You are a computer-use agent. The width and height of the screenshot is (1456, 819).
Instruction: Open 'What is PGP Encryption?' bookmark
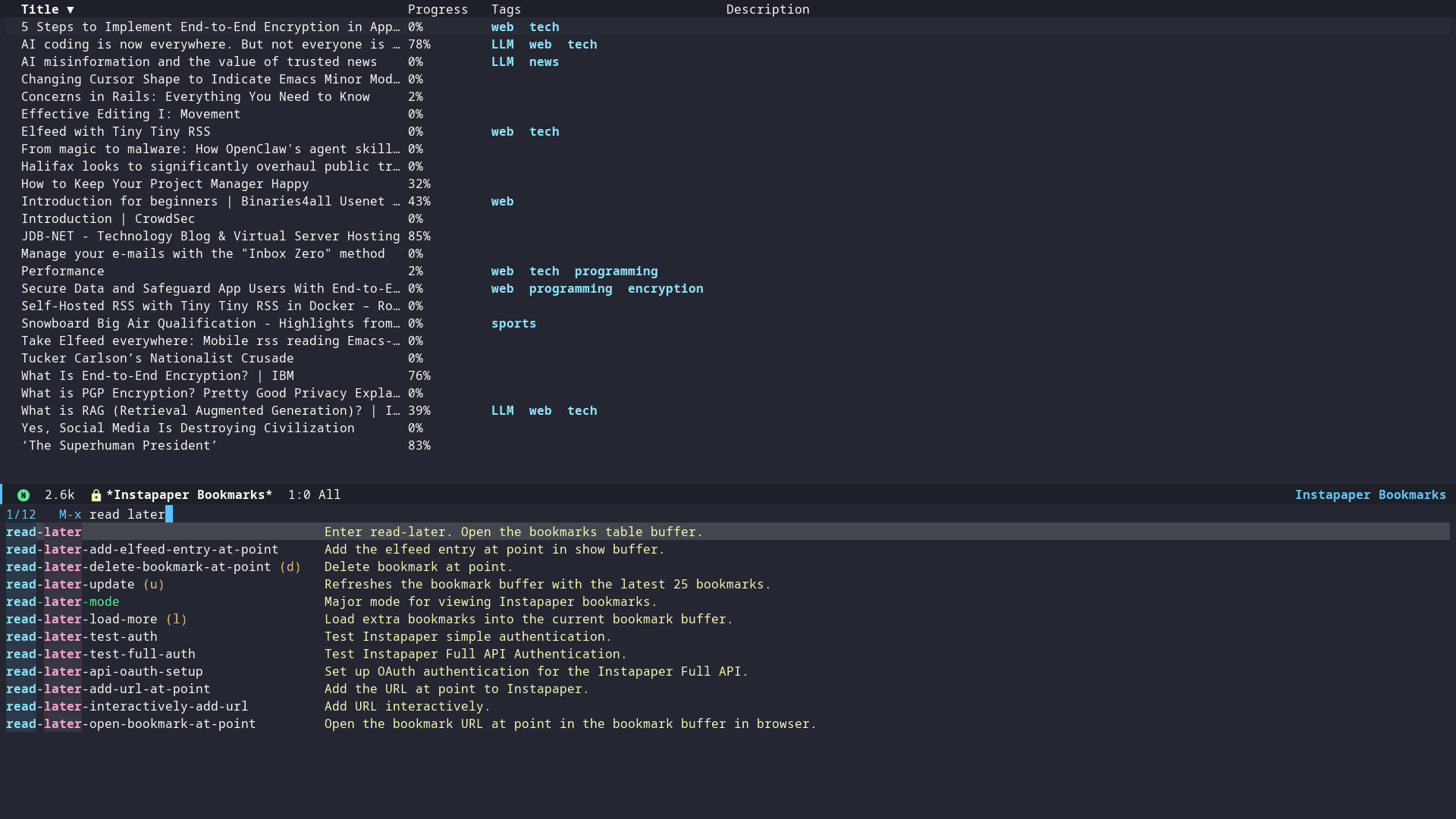(211, 394)
